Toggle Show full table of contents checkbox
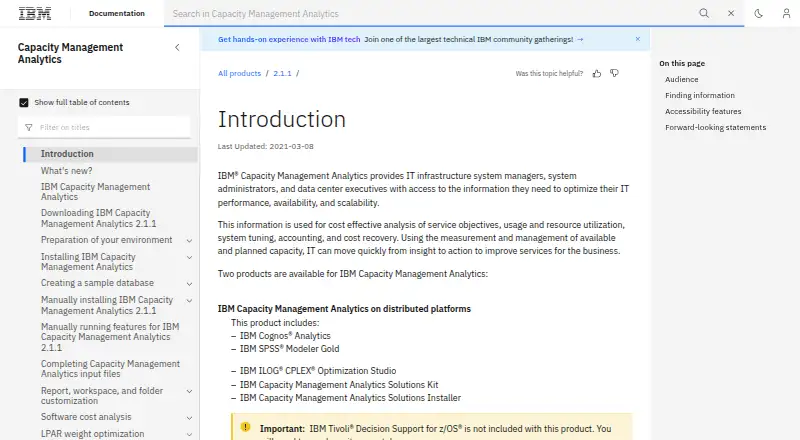800x440 pixels. point(23,103)
